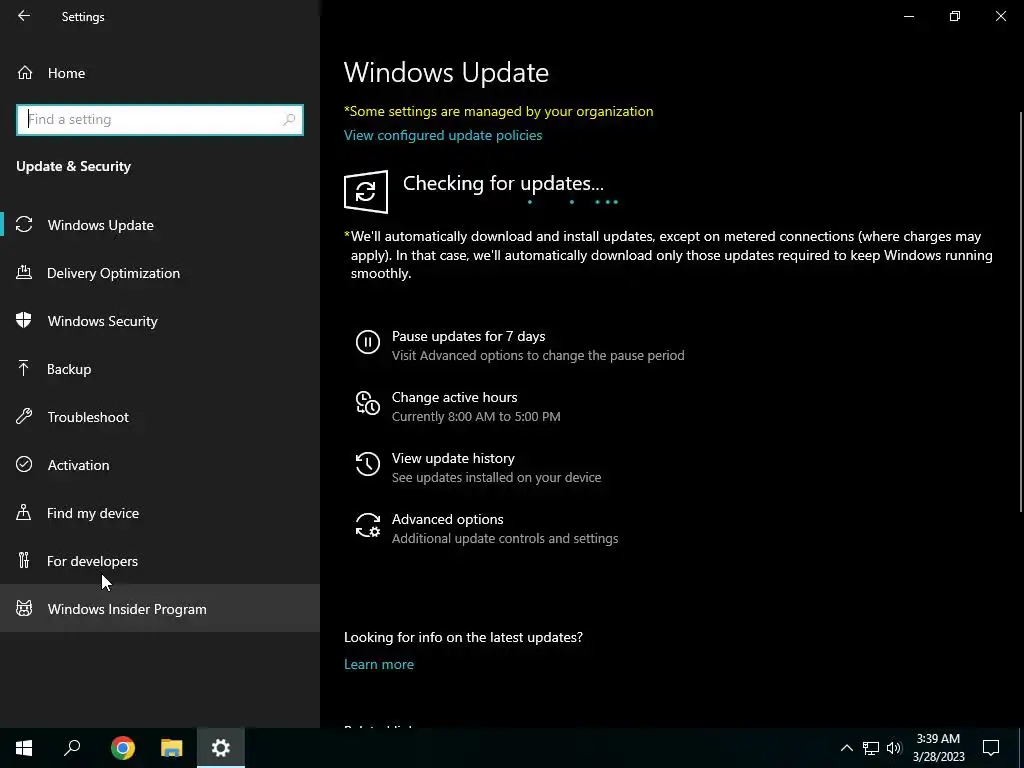Go to the Home settings page
Image resolution: width=1024 pixels, height=768 pixels.
pyautogui.click(x=160, y=72)
